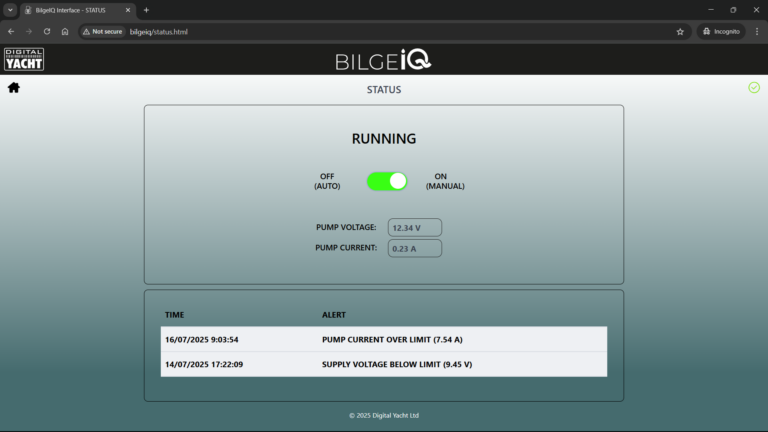Click the Digital Yacht logo
768x432 pixels.
point(24,59)
